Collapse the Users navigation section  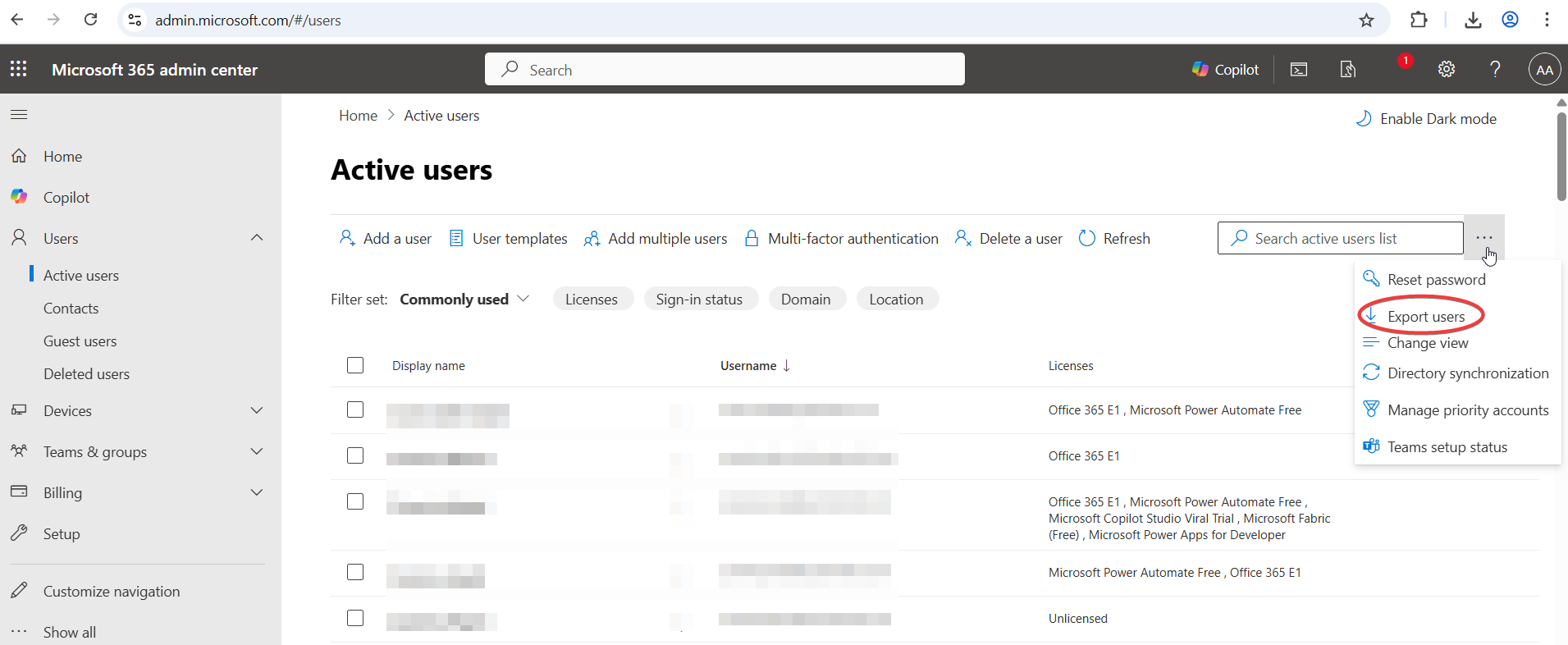[257, 238]
